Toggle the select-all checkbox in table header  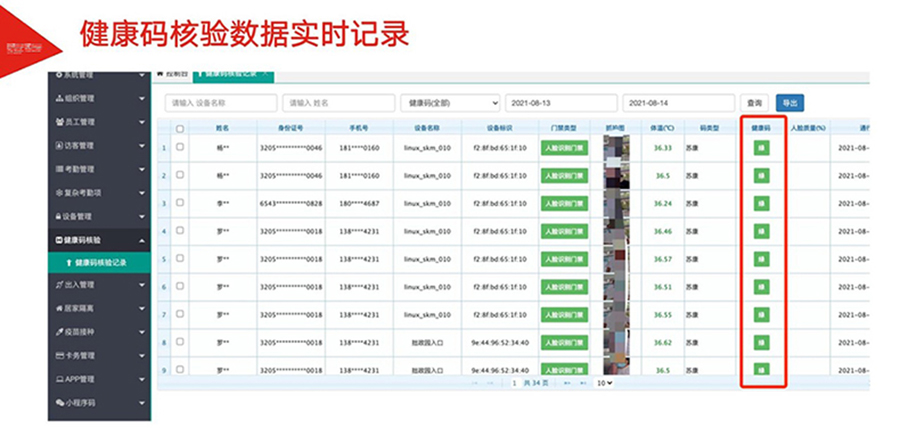point(180,129)
